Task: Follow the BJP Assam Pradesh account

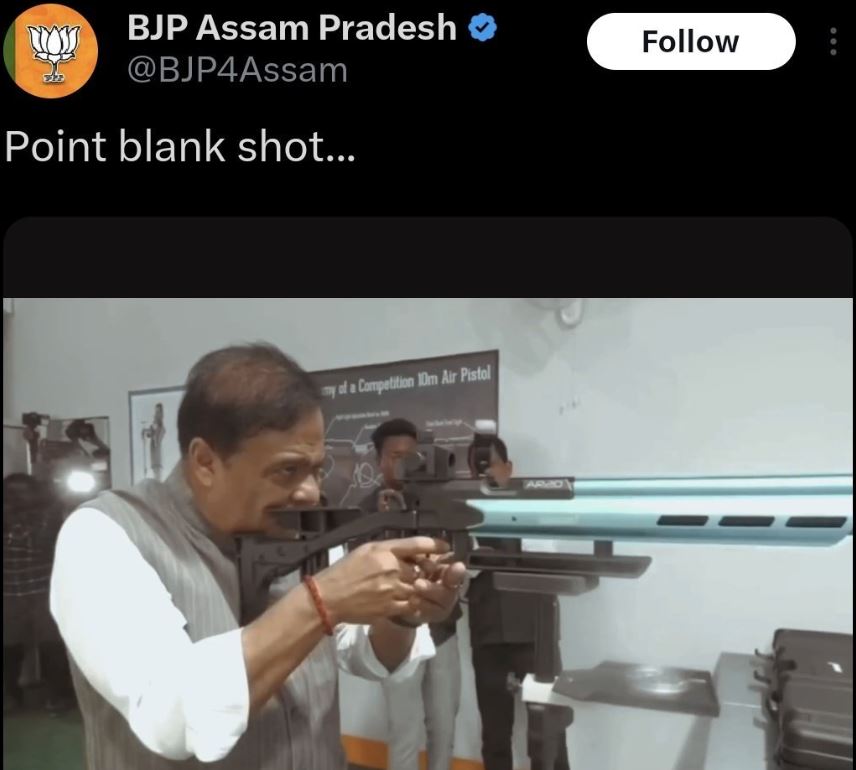Action: 691,42
